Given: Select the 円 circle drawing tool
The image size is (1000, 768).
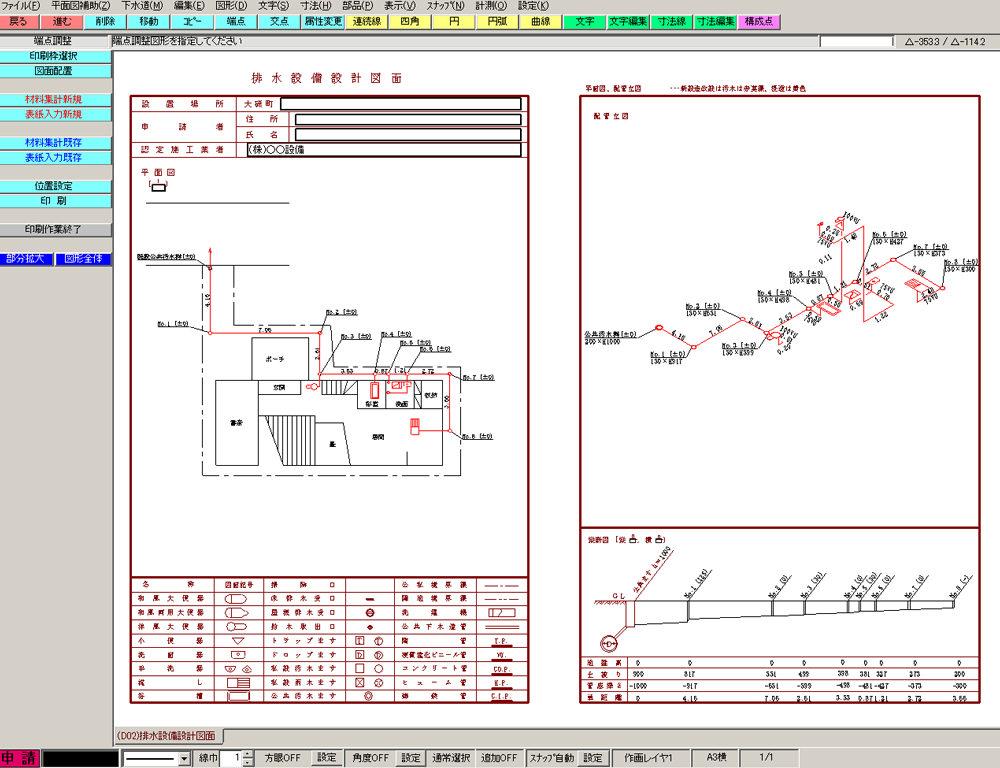Looking at the screenshot, I should (x=453, y=22).
